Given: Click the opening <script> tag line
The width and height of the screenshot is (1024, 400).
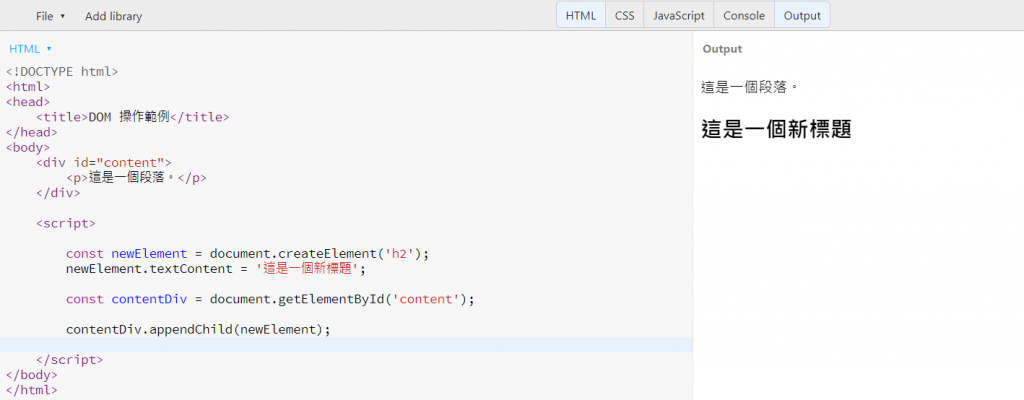Looking at the screenshot, I should (x=66, y=224).
